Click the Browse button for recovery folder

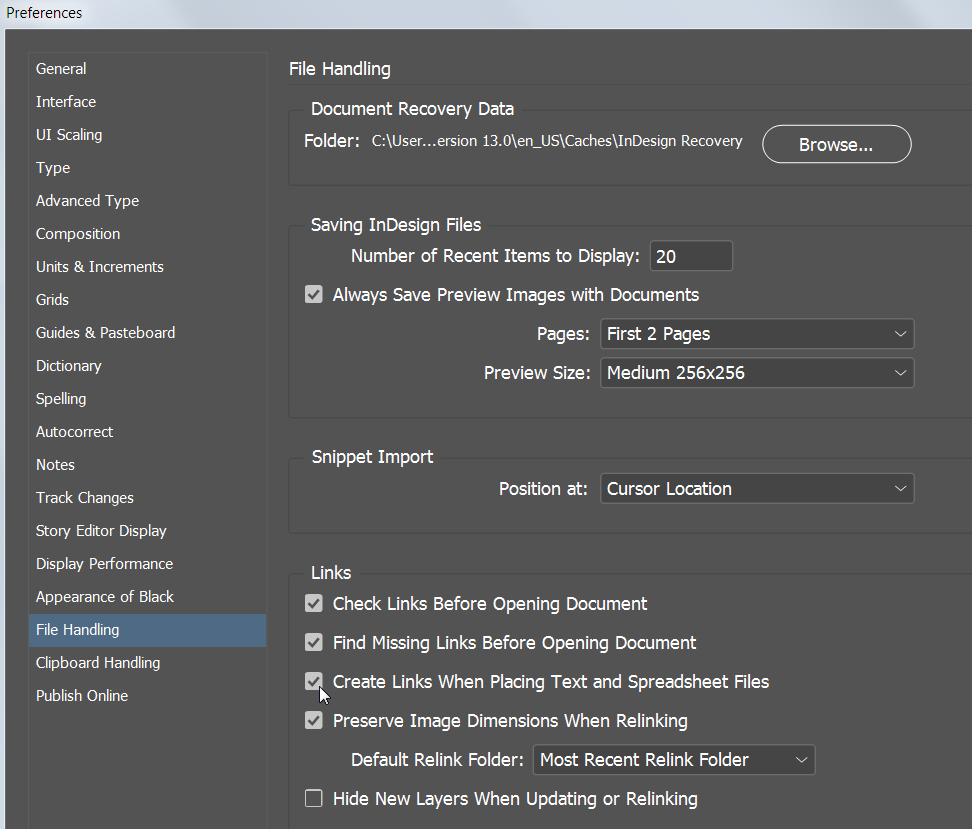click(x=836, y=144)
